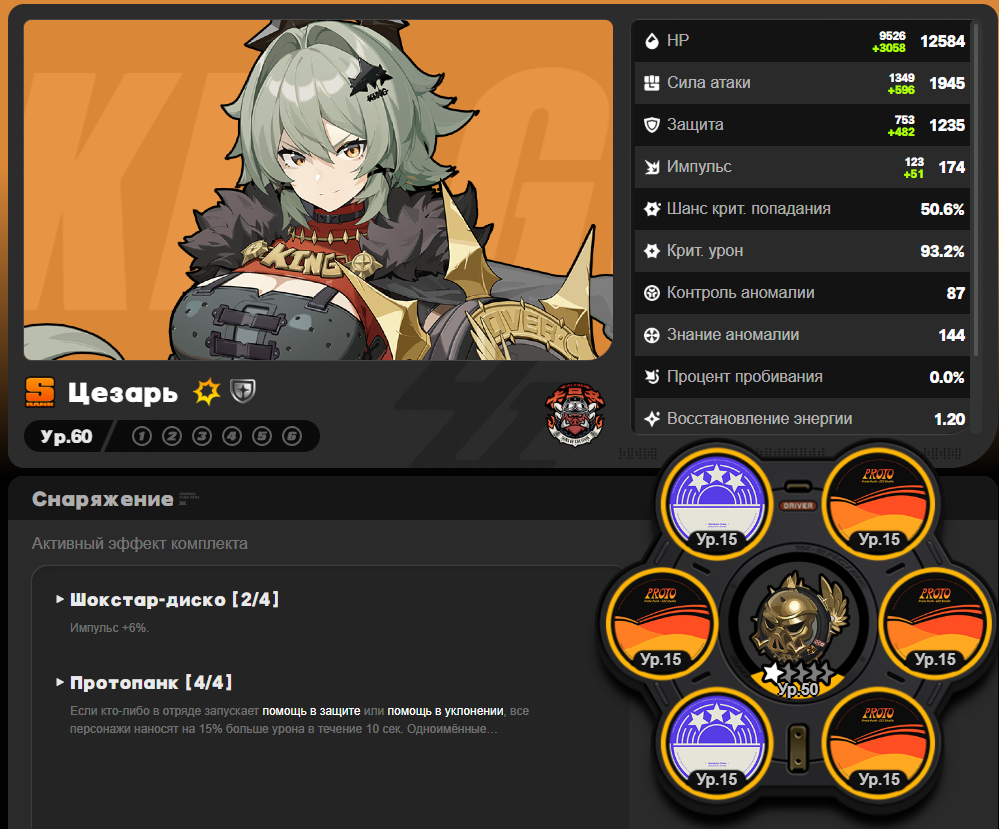Click the yellow physical attribute star icon
999x829 pixels.
[207, 392]
